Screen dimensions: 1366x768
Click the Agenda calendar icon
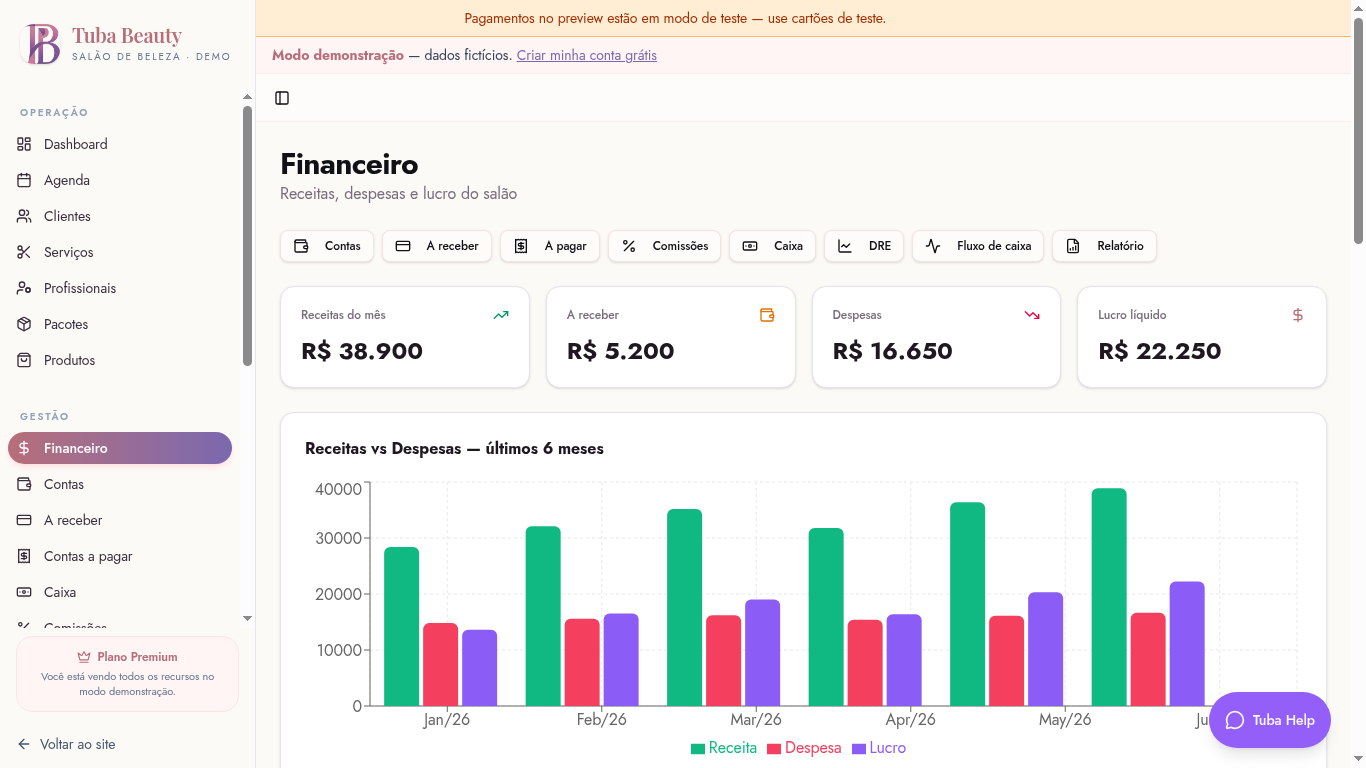[x=24, y=180]
